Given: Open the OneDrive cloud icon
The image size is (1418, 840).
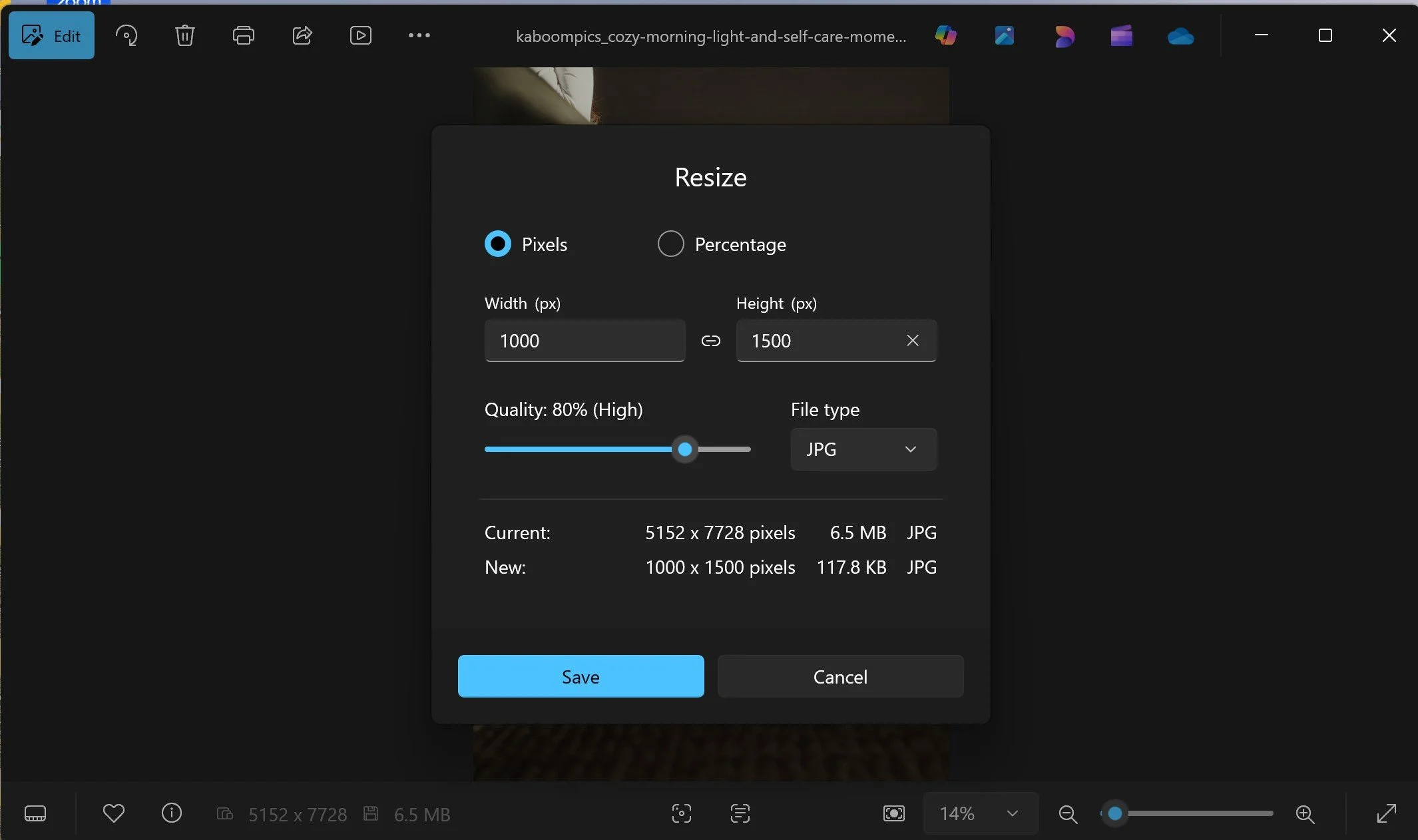Looking at the screenshot, I should 1180,36.
